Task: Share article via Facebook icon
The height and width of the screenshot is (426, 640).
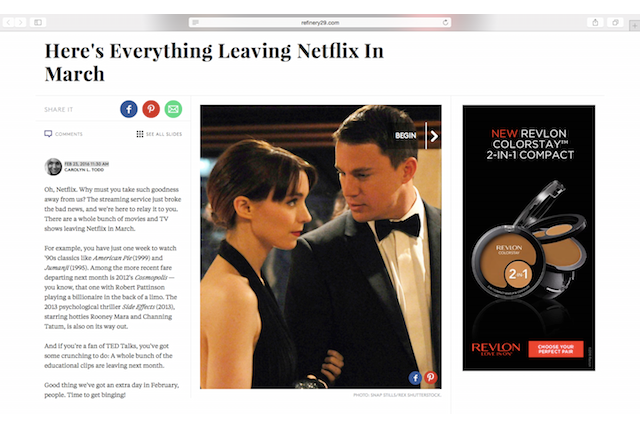Action: (129, 109)
